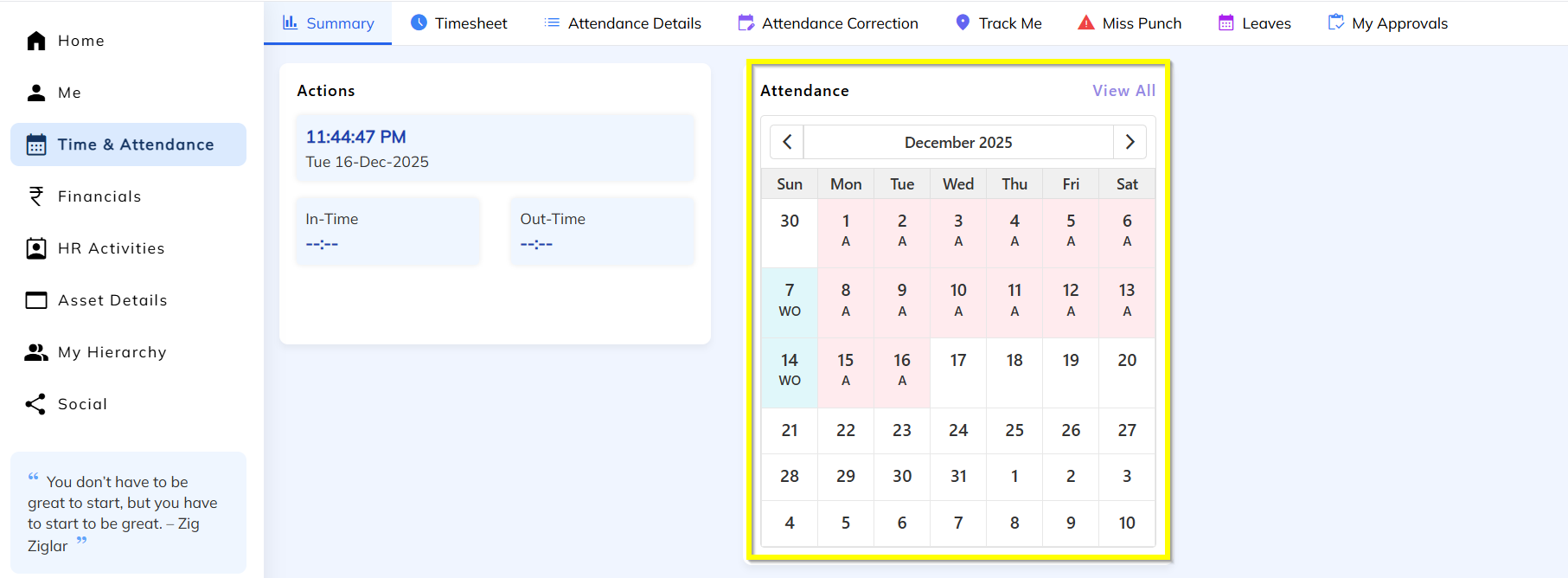Select December 16 in the calendar
Viewport: 1568px width, 578px height.
tap(902, 369)
